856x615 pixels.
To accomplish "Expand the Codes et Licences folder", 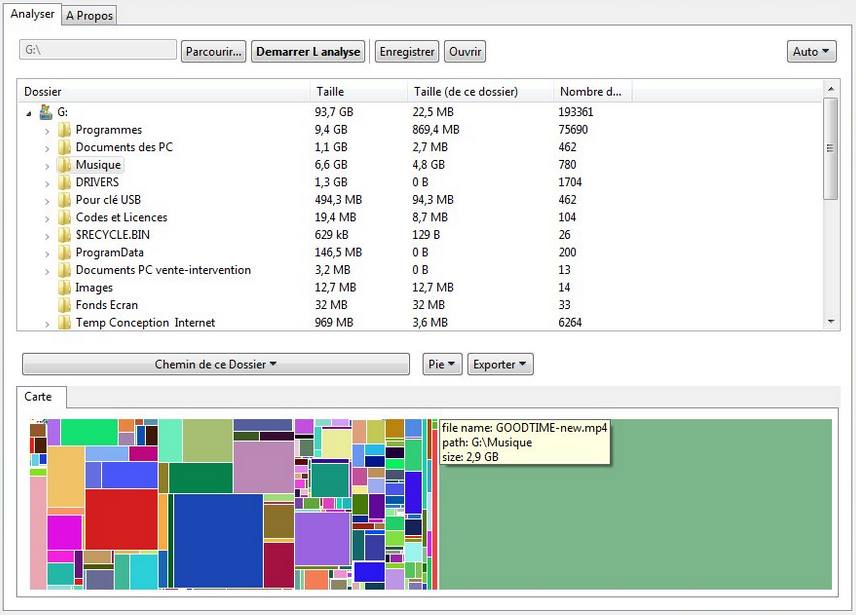I will (47, 218).
